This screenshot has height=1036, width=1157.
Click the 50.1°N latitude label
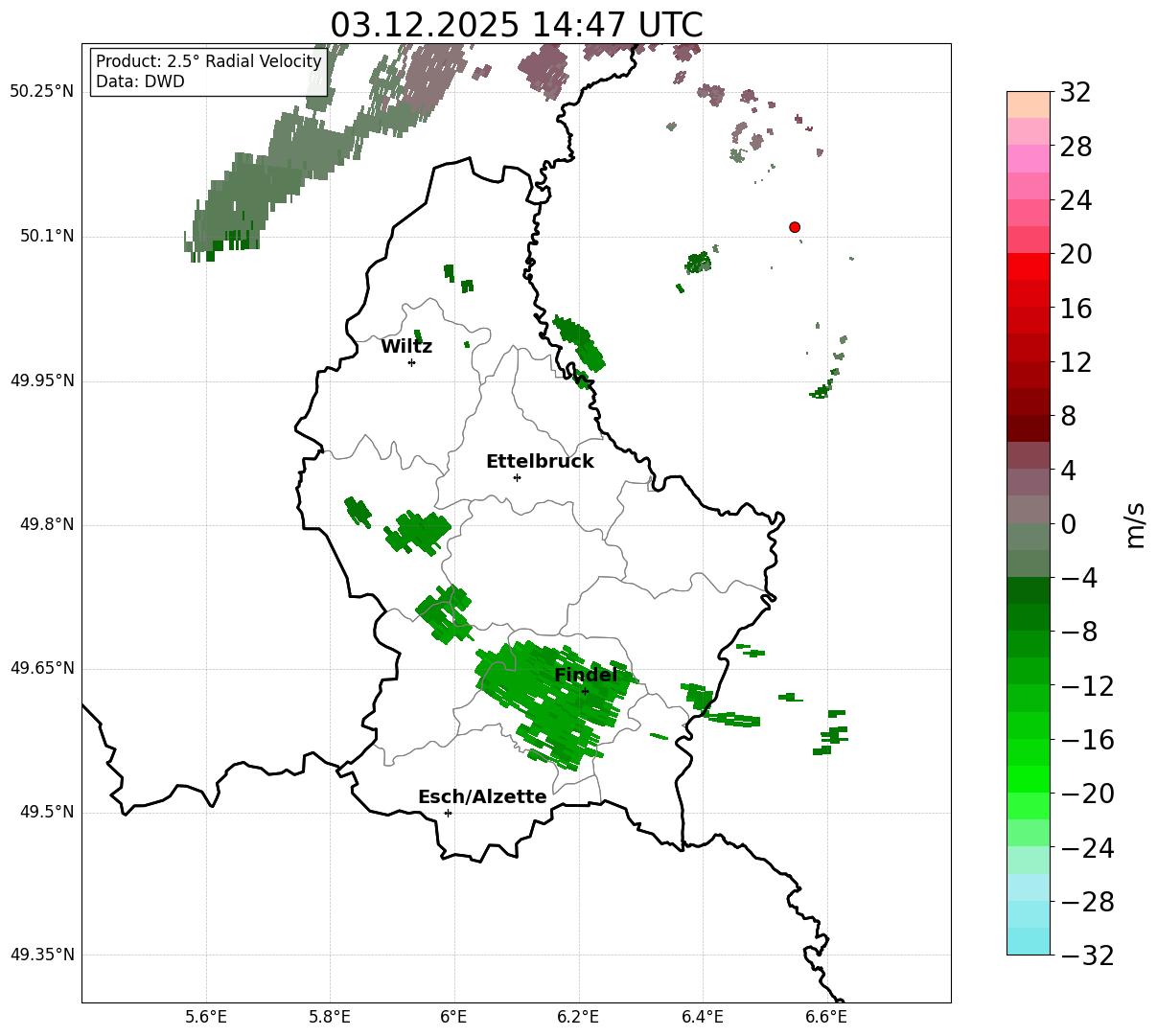click(x=47, y=236)
